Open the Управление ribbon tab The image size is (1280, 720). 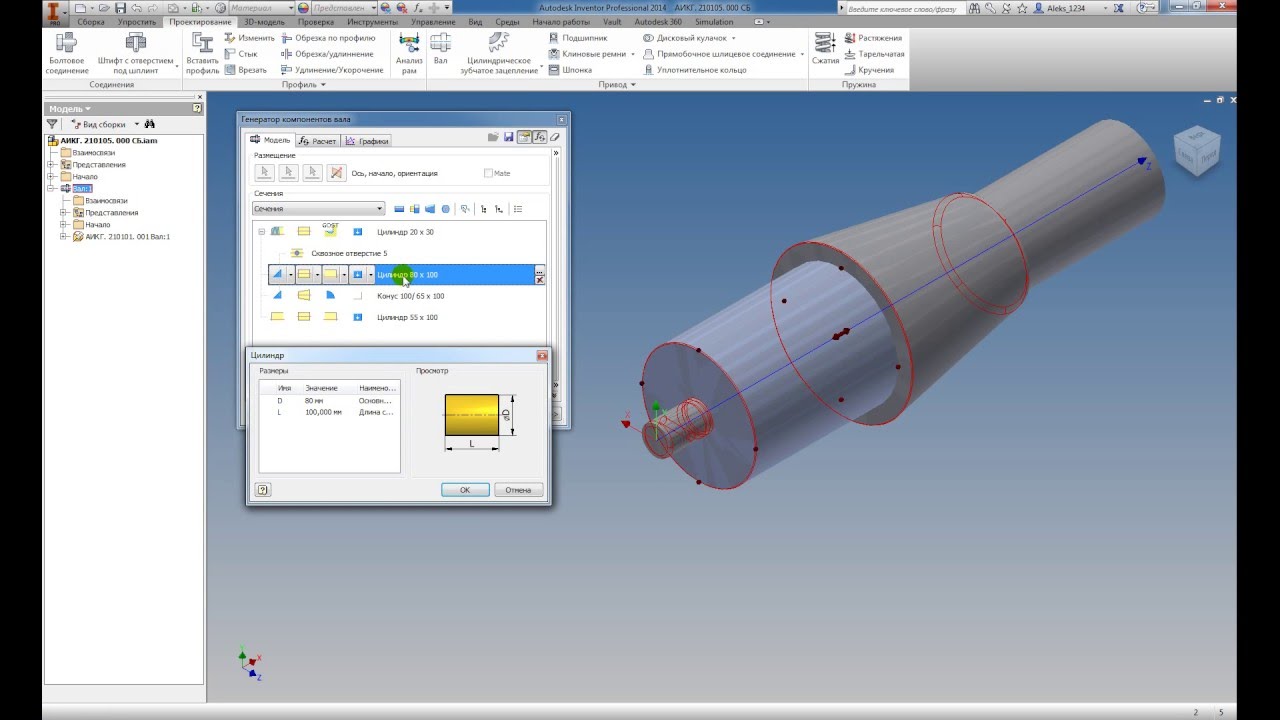pyautogui.click(x=433, y=22)
